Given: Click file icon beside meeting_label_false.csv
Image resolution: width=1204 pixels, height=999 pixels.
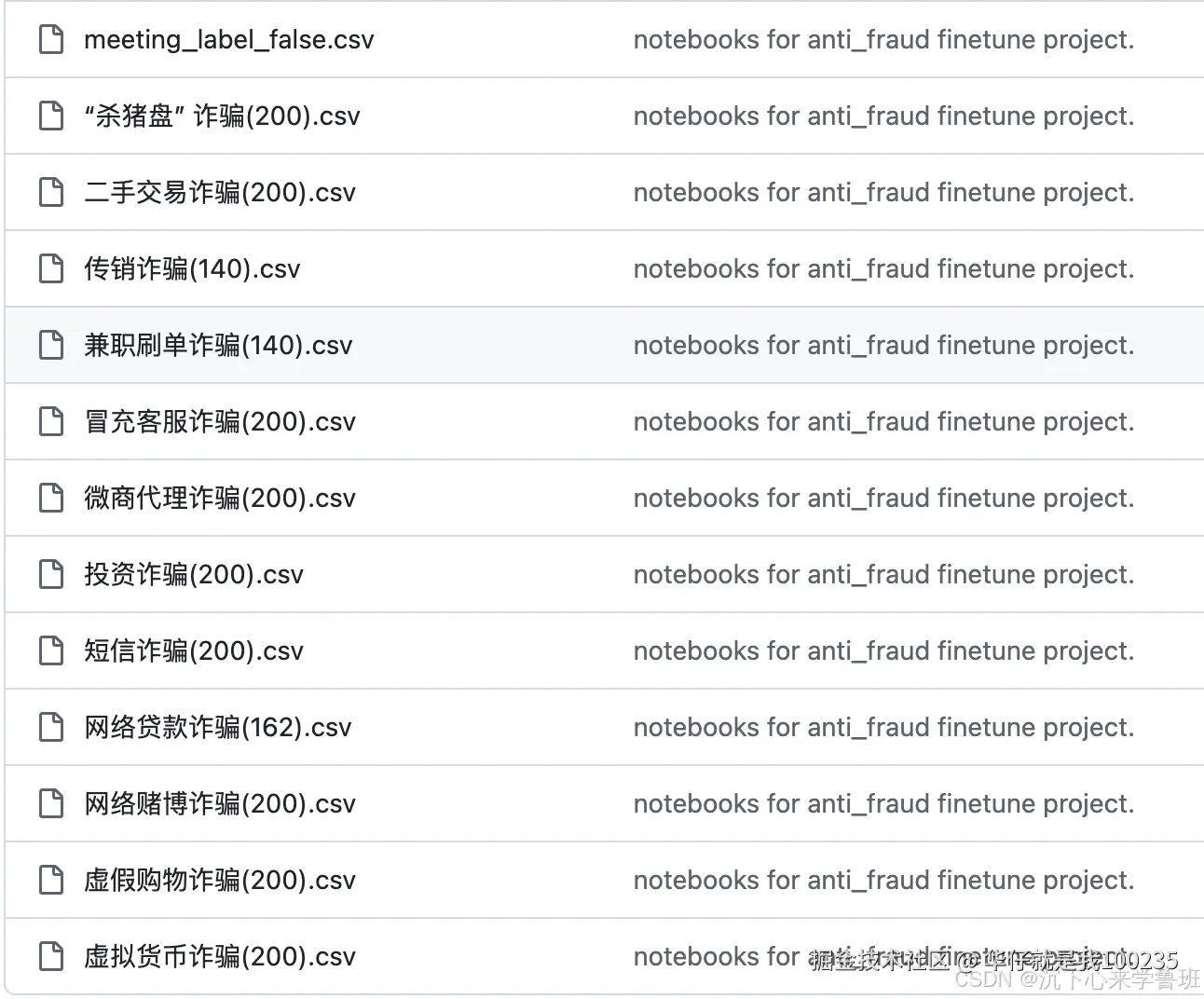Looking at the screenshot, I should click(51, 39).
